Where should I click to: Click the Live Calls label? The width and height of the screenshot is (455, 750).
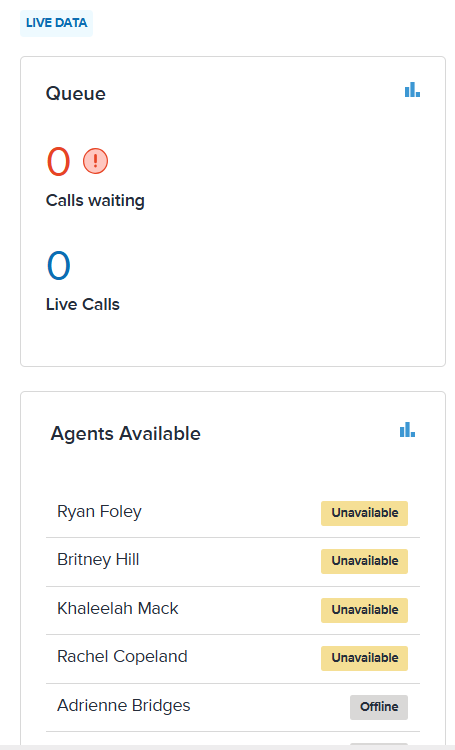click(x=83, y=304)
